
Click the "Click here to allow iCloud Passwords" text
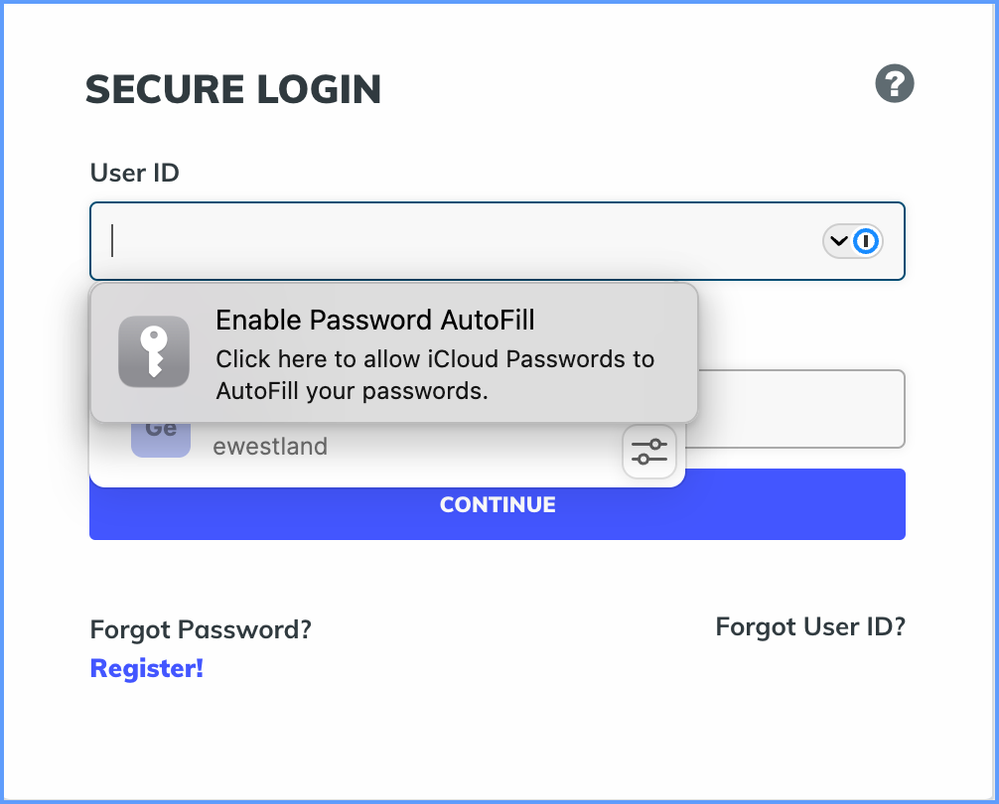(435, 359)
